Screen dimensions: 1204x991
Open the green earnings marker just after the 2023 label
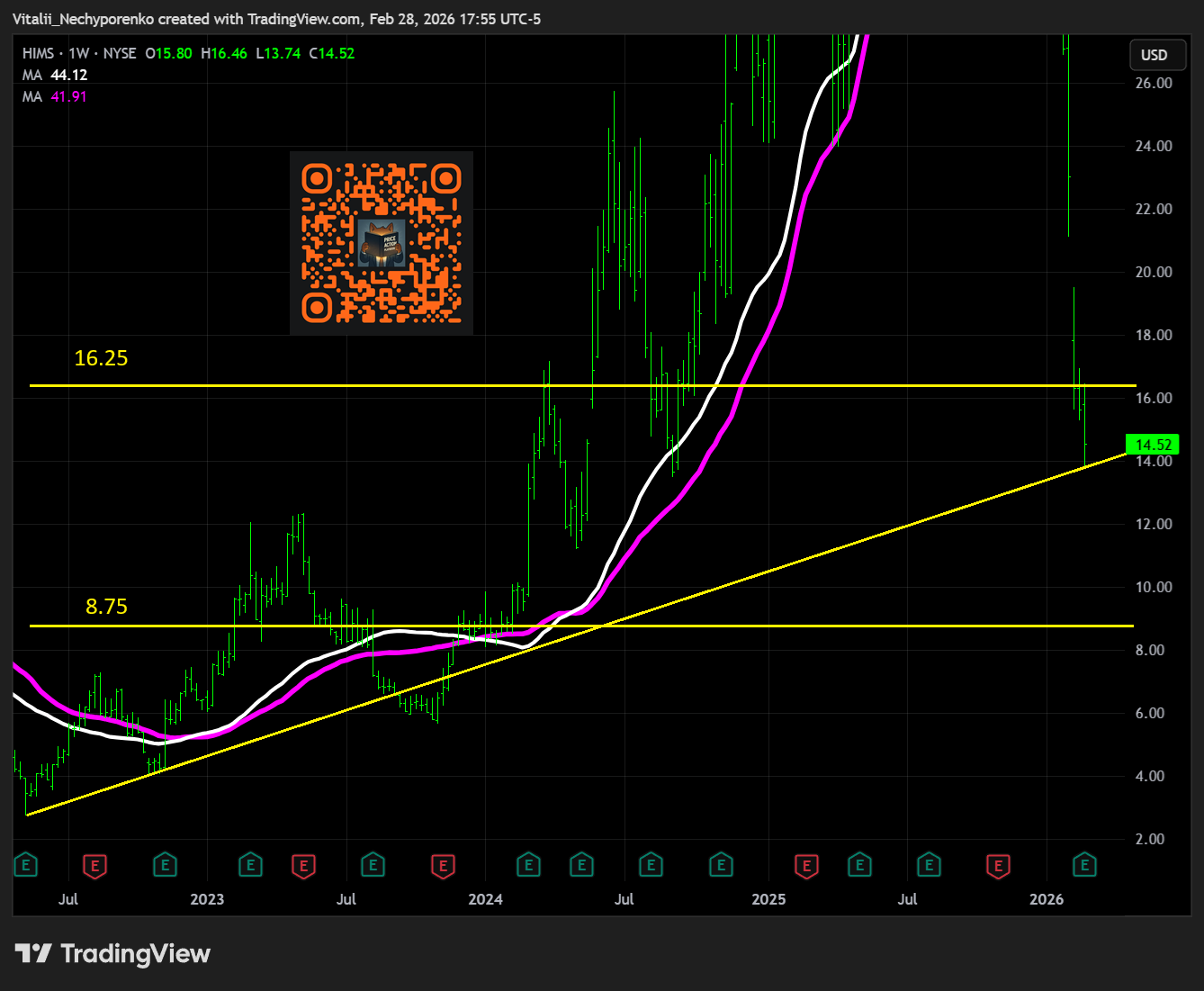[x=250, y=866]
